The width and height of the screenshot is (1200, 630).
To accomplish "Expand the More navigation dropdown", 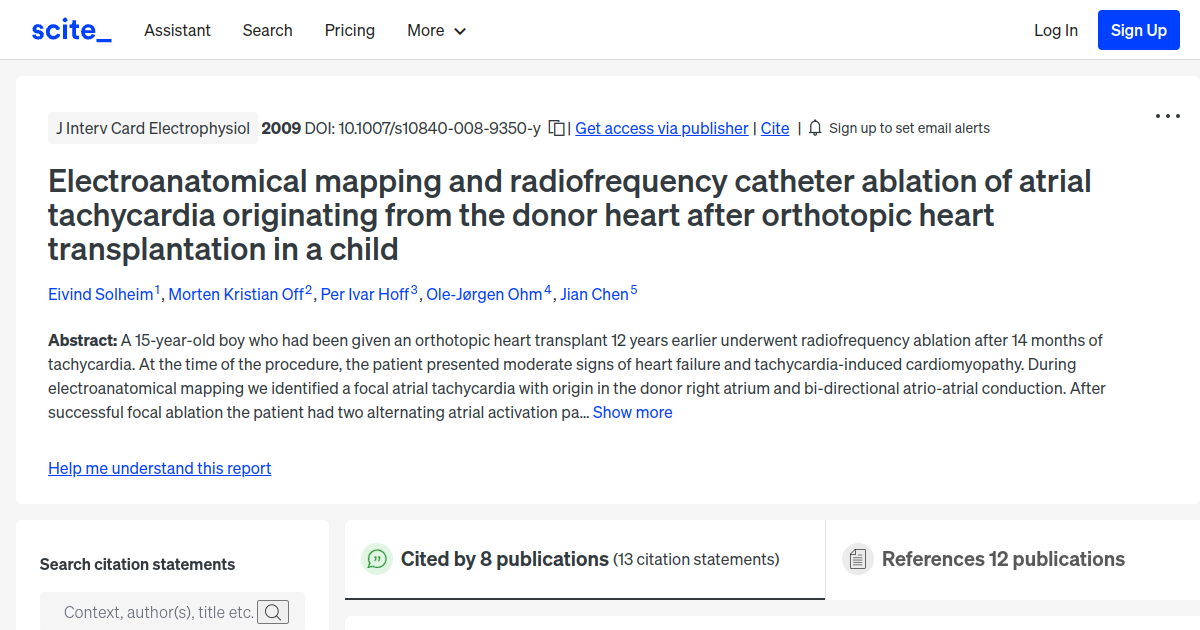I will pos(436,30).
